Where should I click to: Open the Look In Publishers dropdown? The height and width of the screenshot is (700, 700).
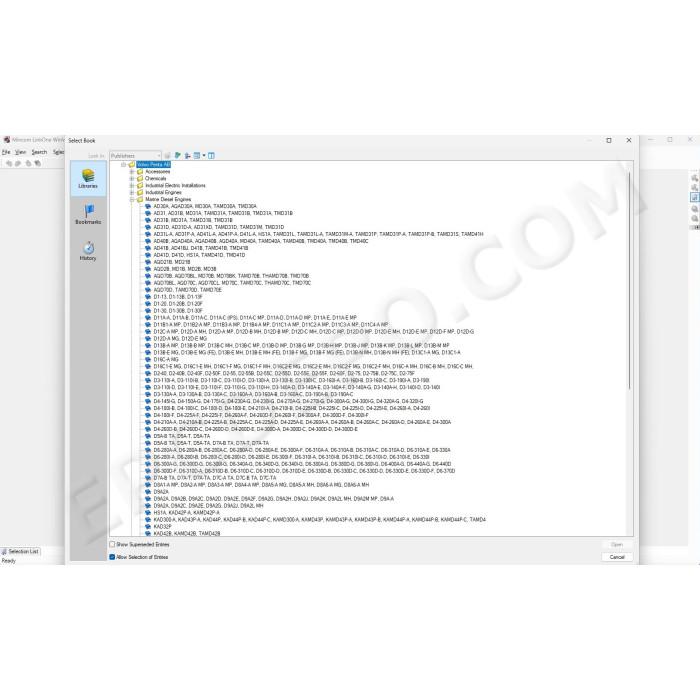tap(135, 156)
